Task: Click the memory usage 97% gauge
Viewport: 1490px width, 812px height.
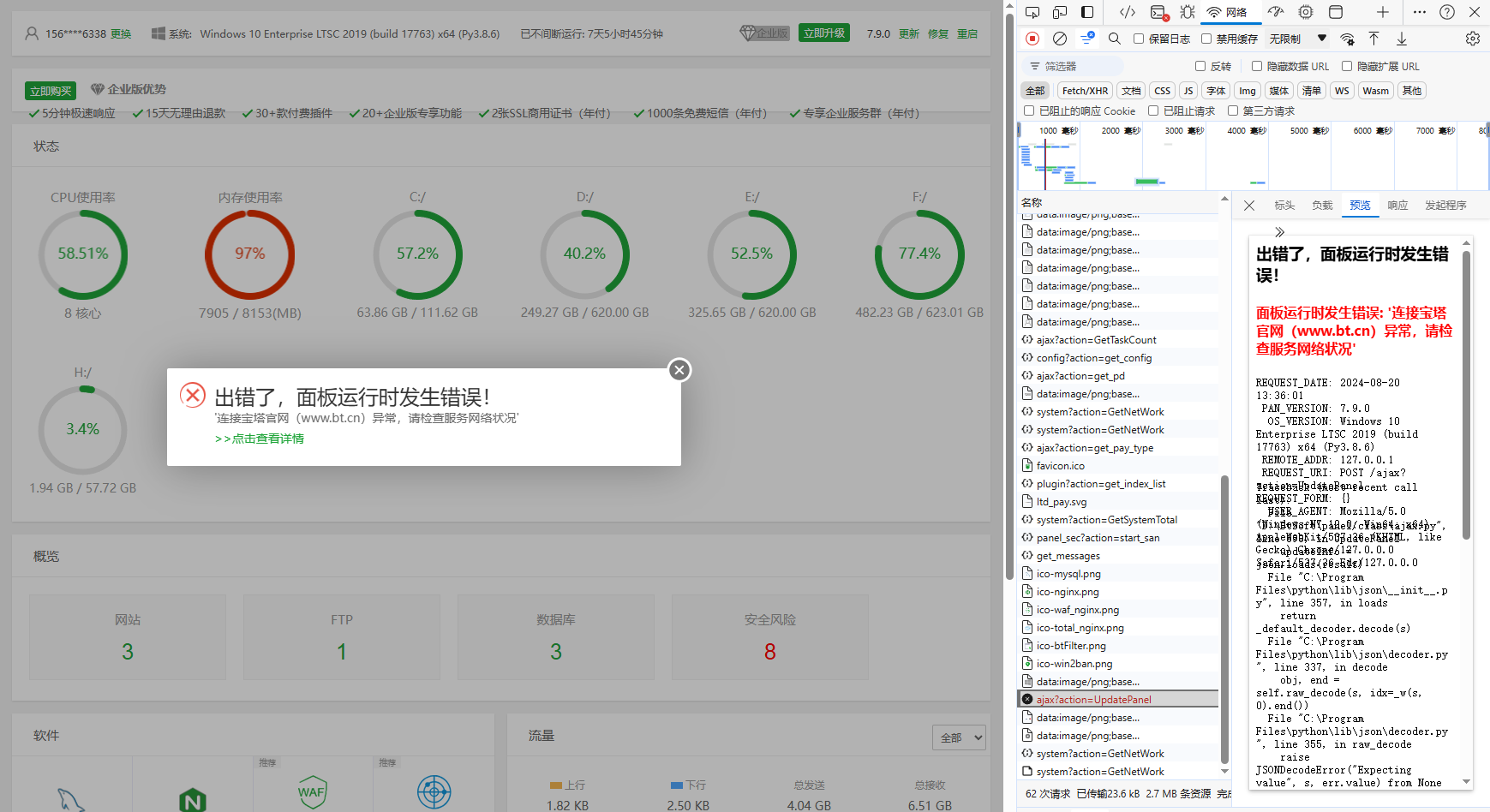Action: [250, 254]
